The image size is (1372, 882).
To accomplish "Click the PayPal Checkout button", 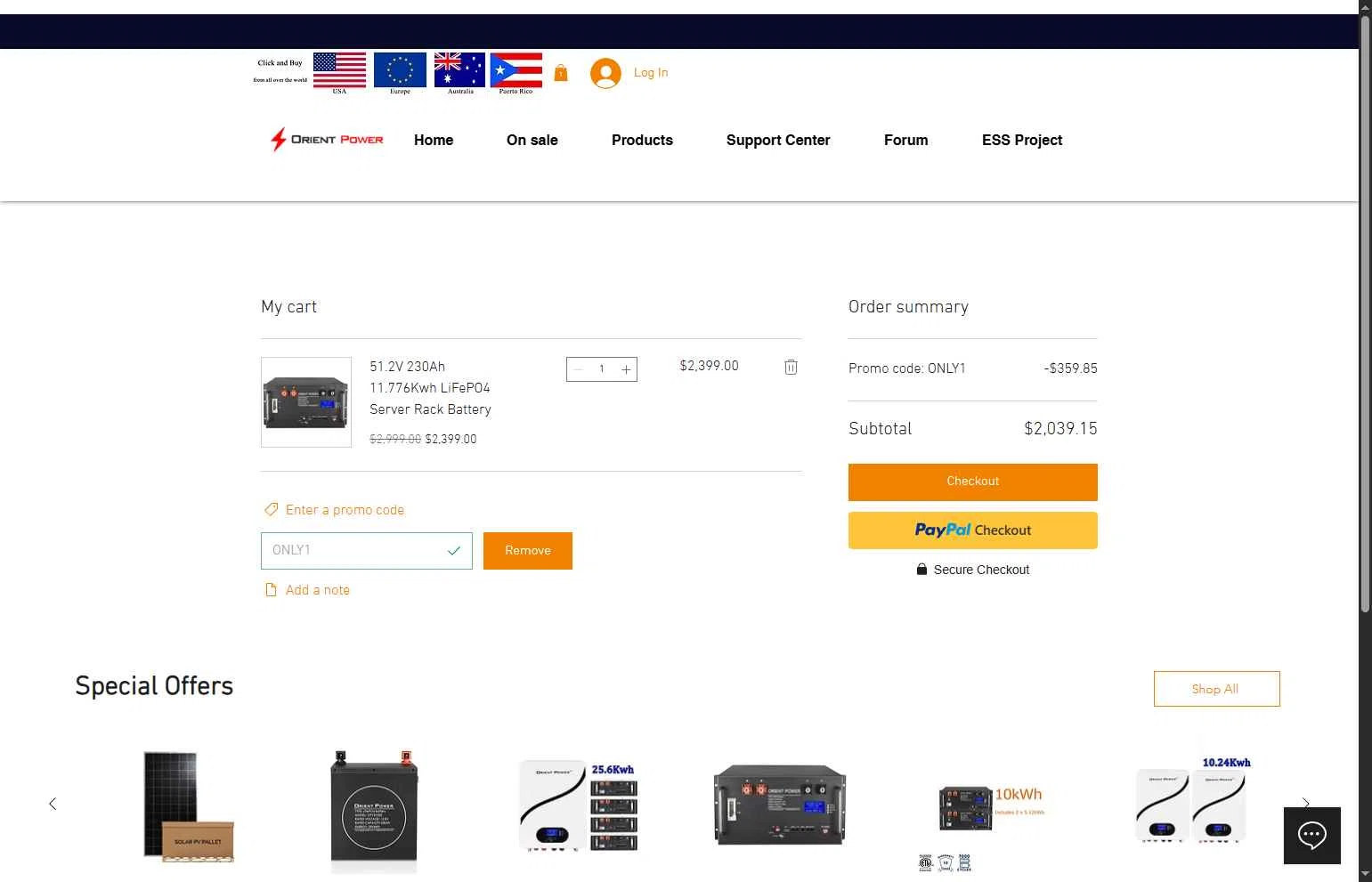I will pyautogui.click(x=973, y=530).
